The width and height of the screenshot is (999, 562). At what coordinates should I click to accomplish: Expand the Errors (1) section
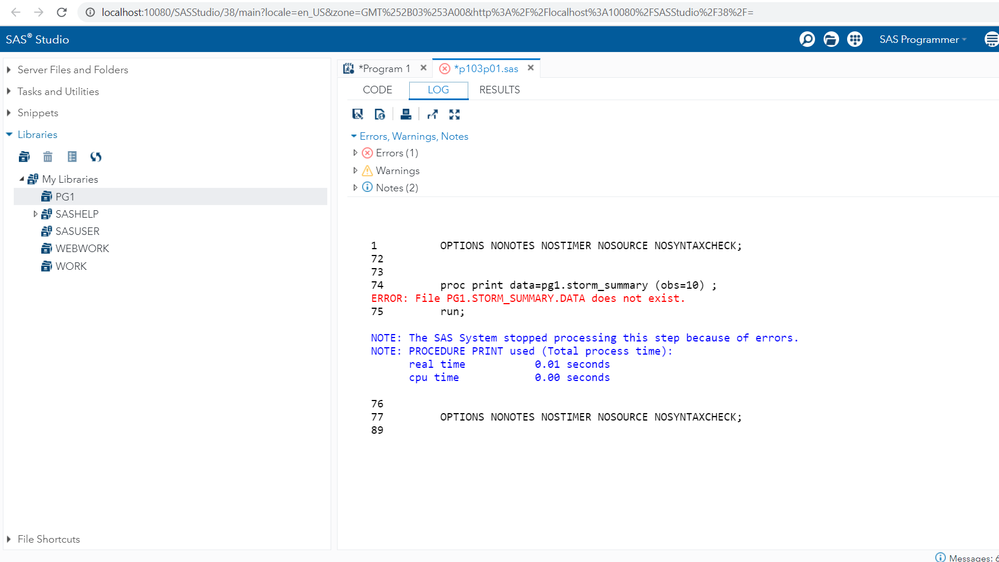pyautogui.click(x=356, y=153)
